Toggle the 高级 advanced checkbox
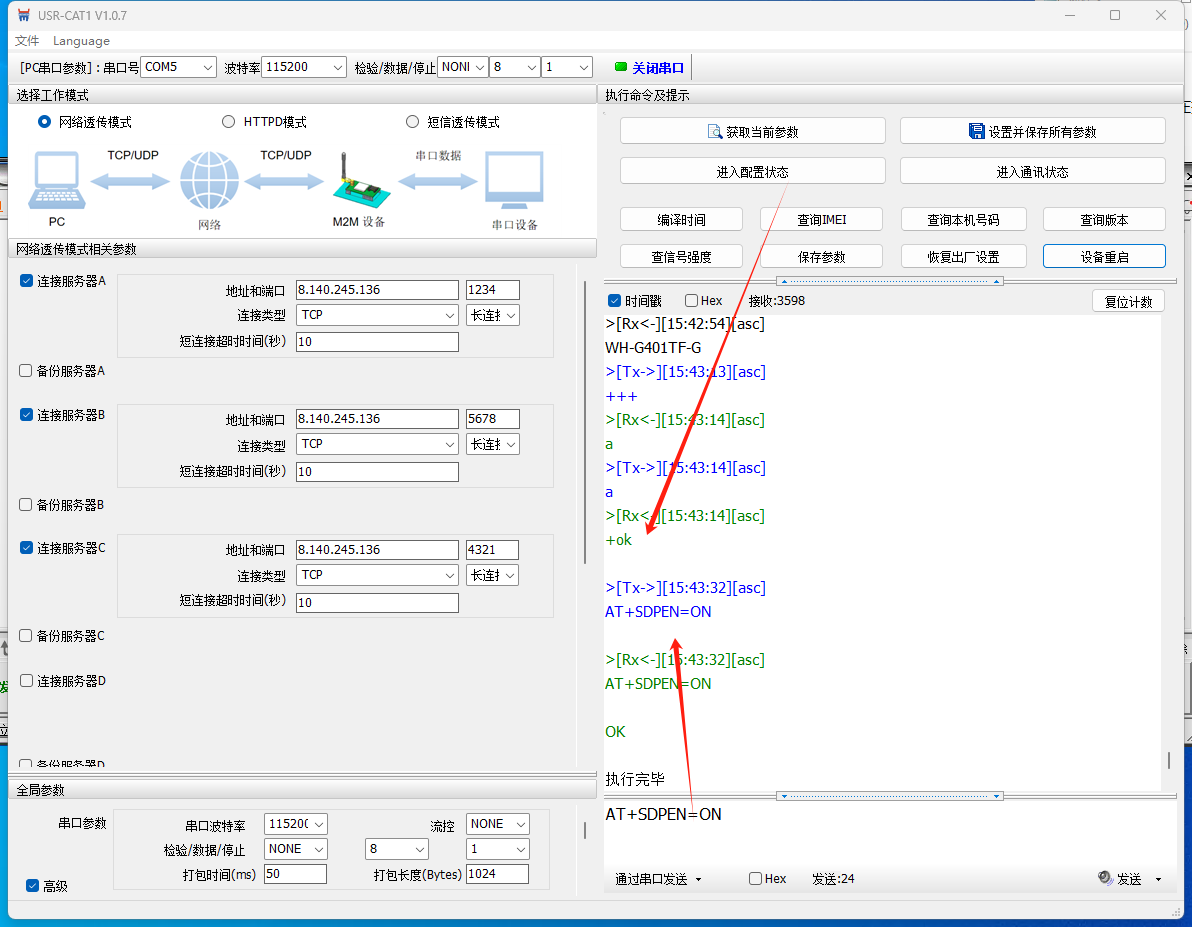The width and height of the screenshot is (1192, 927). [x=32, y=885]
